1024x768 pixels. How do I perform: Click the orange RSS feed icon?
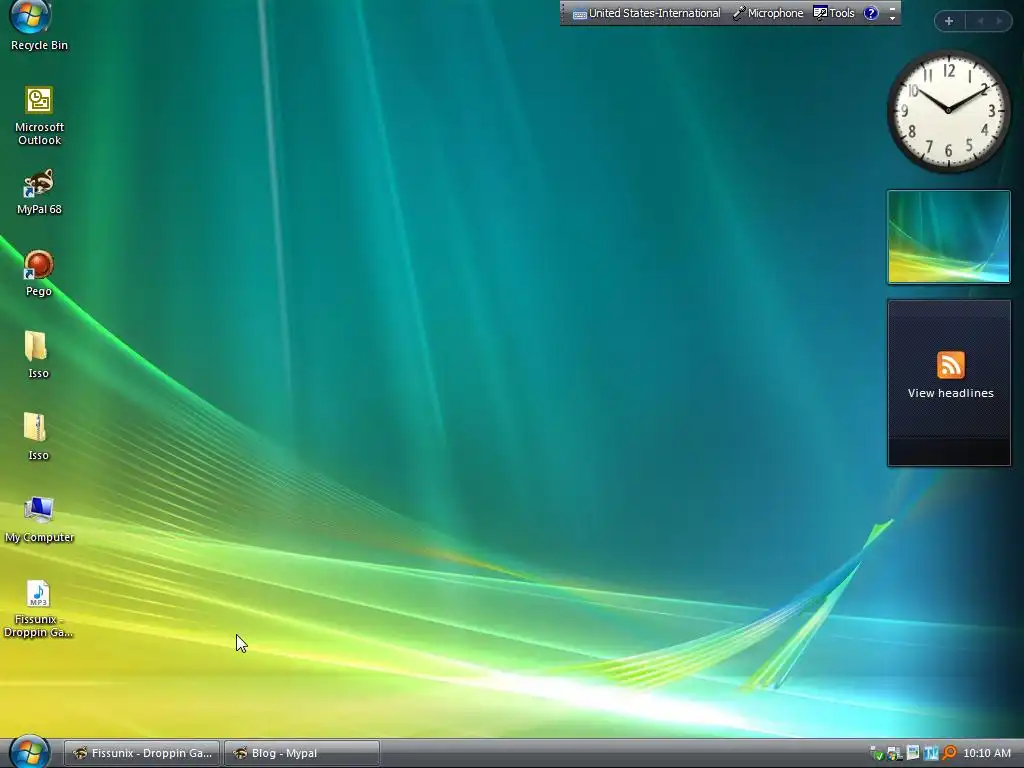950,365
